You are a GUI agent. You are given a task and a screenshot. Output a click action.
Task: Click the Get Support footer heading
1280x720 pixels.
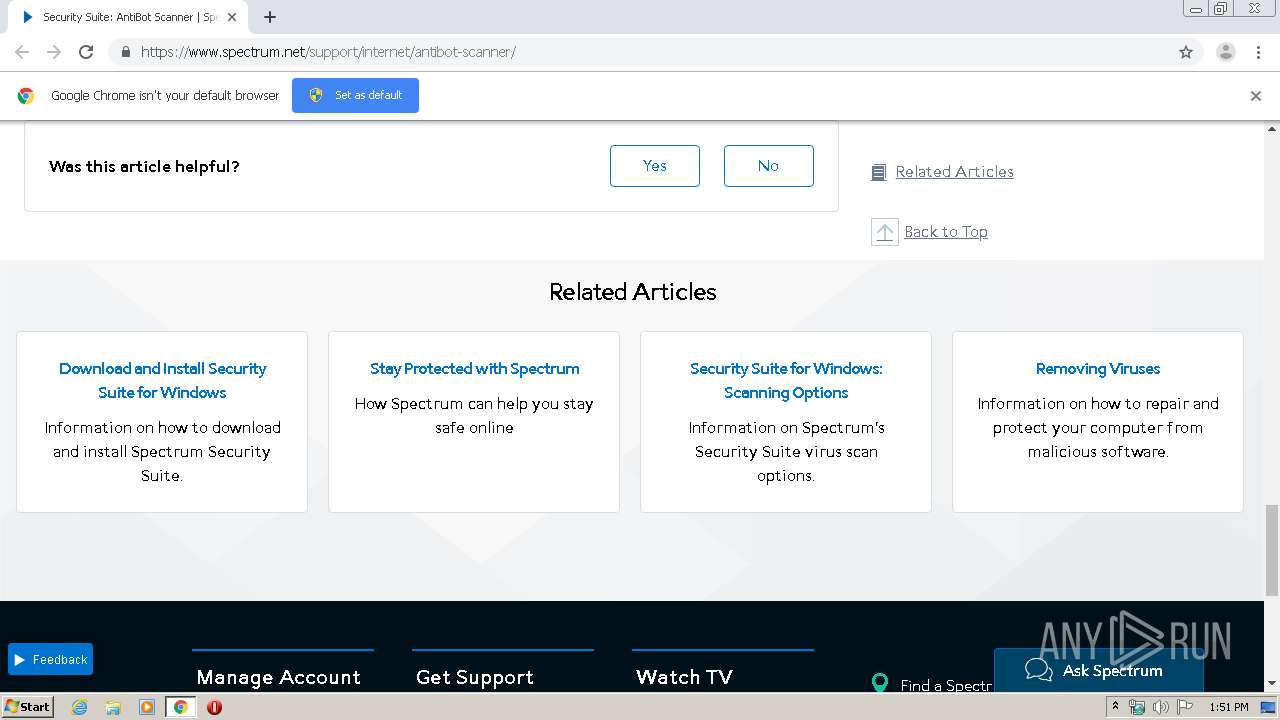(x=475, y=677)
